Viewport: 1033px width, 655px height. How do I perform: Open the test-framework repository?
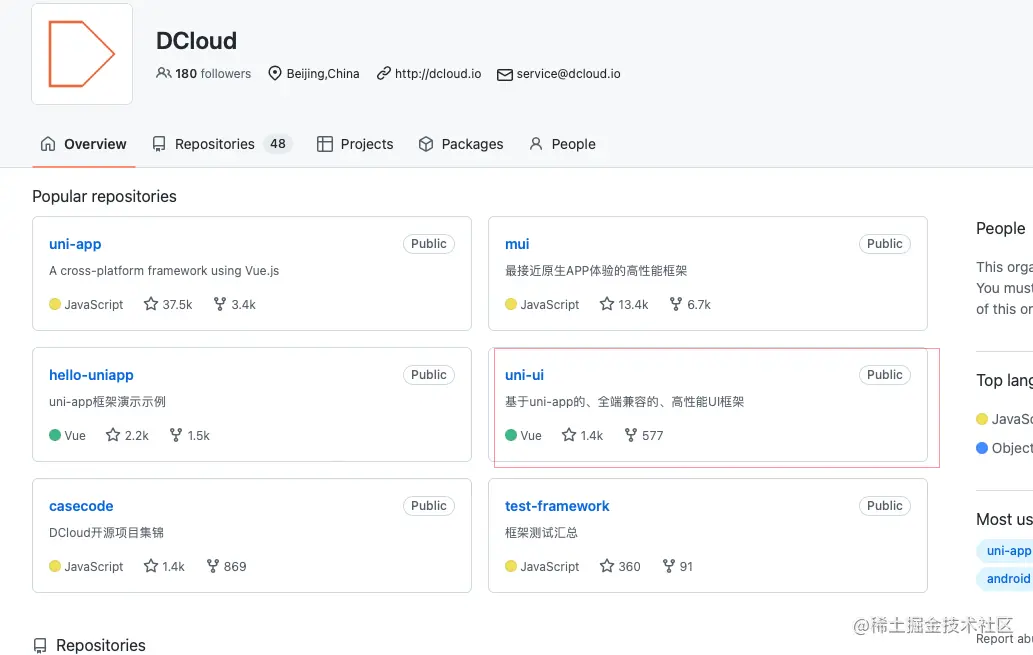pos(557,506)
